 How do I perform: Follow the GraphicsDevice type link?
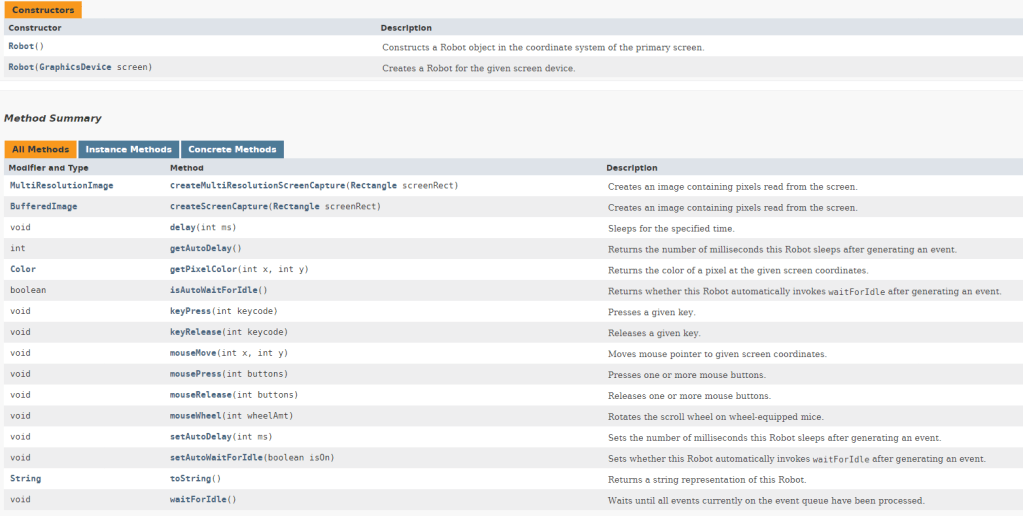(x=75, y=67)
